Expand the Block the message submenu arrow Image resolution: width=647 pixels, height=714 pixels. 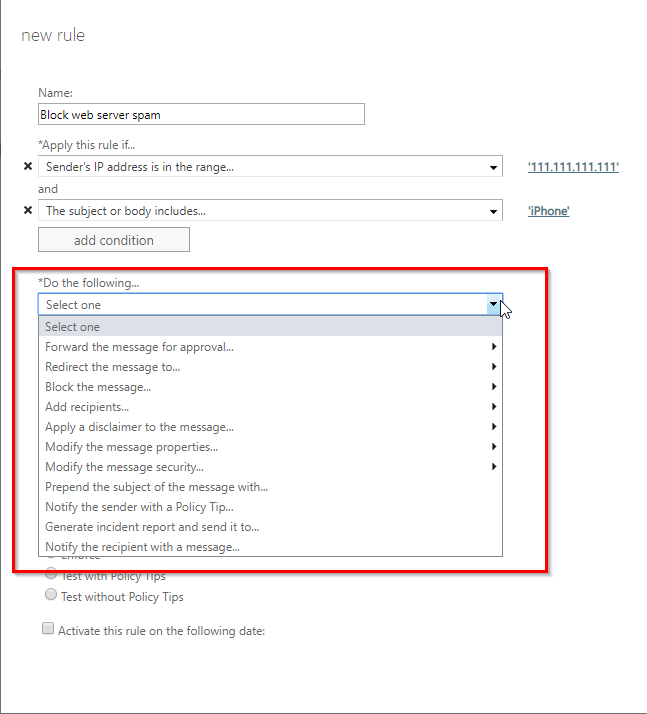[x=494, y=387]
